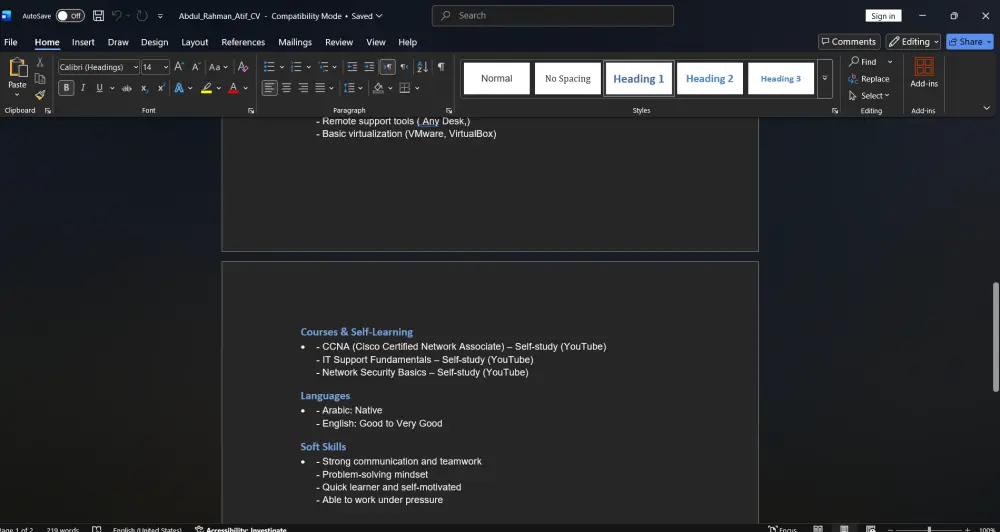Image resolution: width=1000 pixels, height=532 pixels.
Task: Expand the Styles gallery More button
Action: (x=825, y=78)
